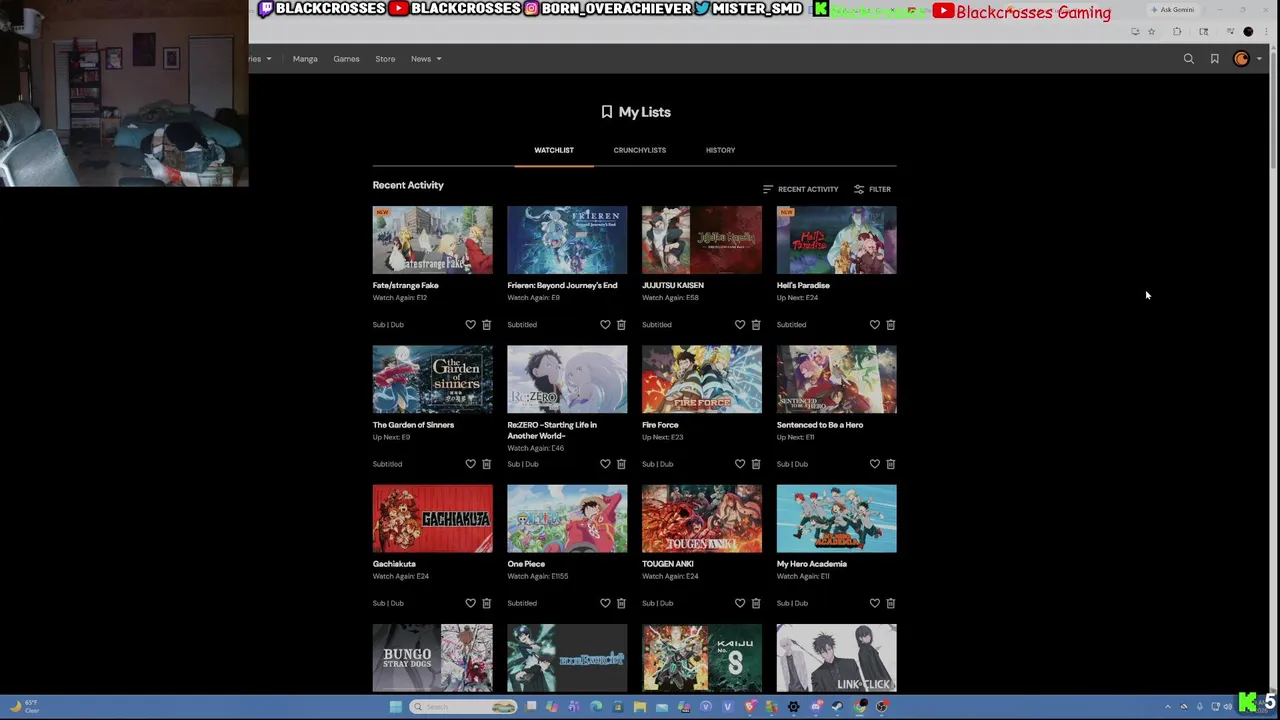Open the Windows Start button
Image resolution: width=1280 pixels, height=720 pixels.
point(396,707)
